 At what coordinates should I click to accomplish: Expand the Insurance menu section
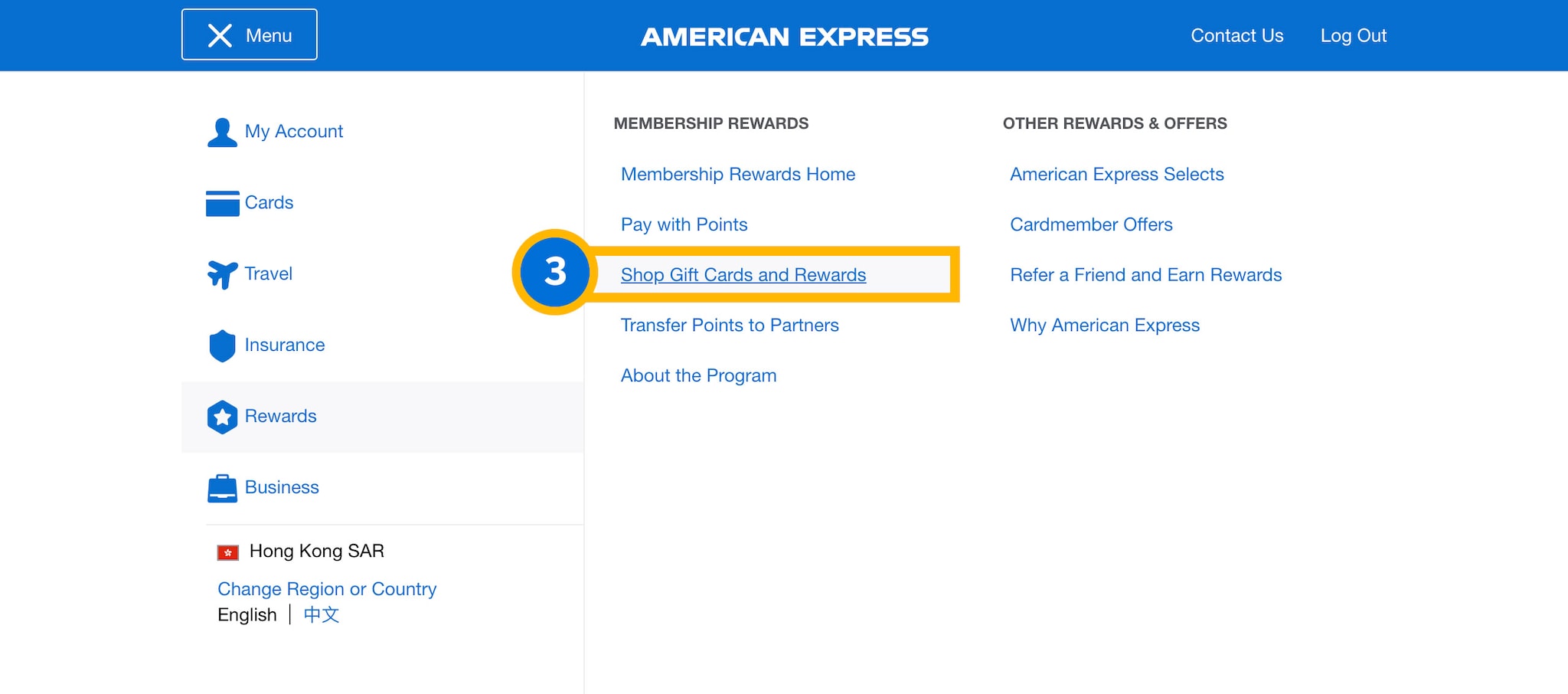pos(284,345)
